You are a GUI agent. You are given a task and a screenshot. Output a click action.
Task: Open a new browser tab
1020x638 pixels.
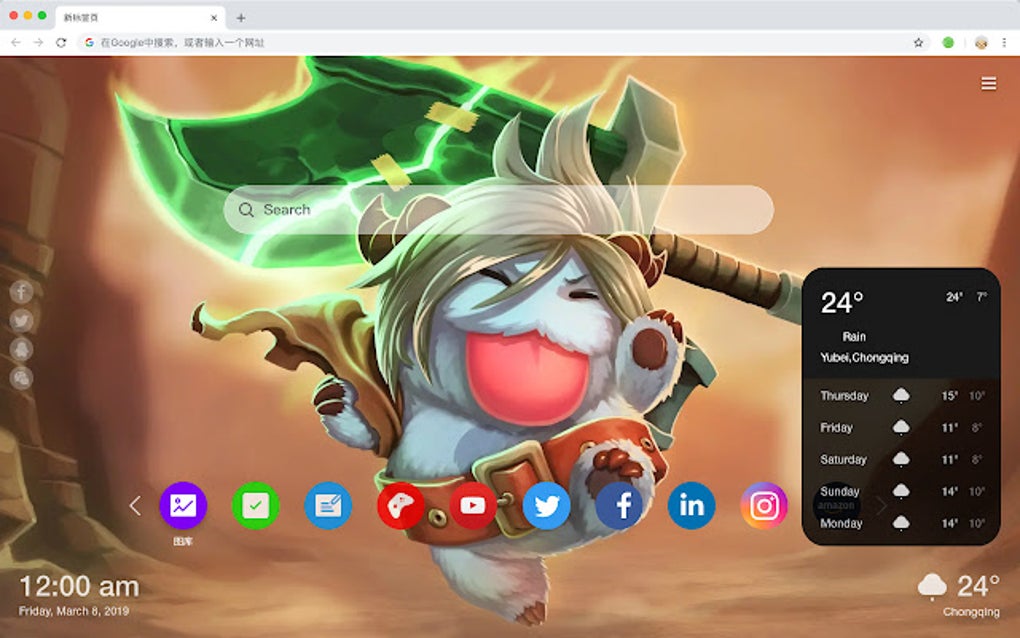tap(241, 18)
